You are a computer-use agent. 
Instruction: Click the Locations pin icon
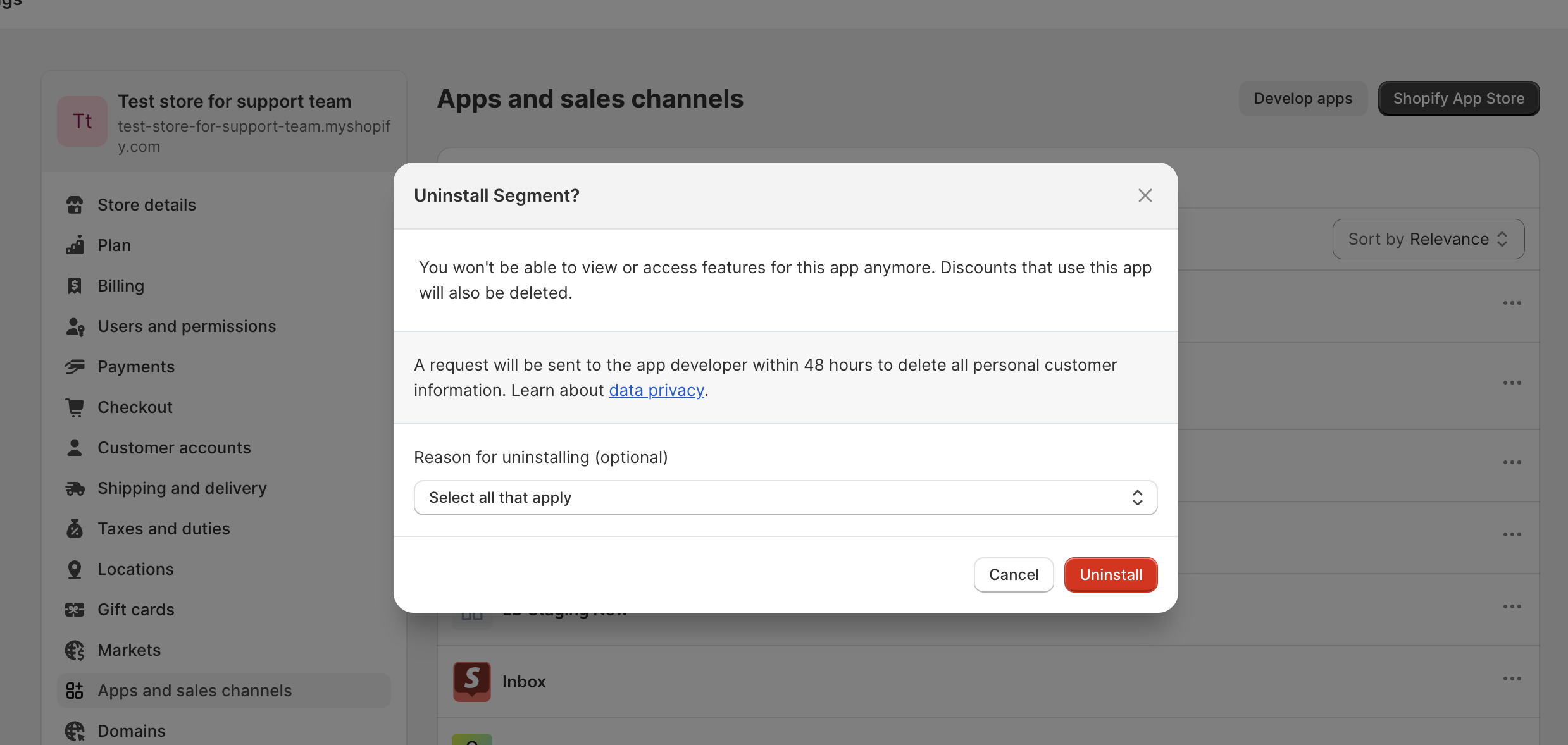[x=75, y=569]
